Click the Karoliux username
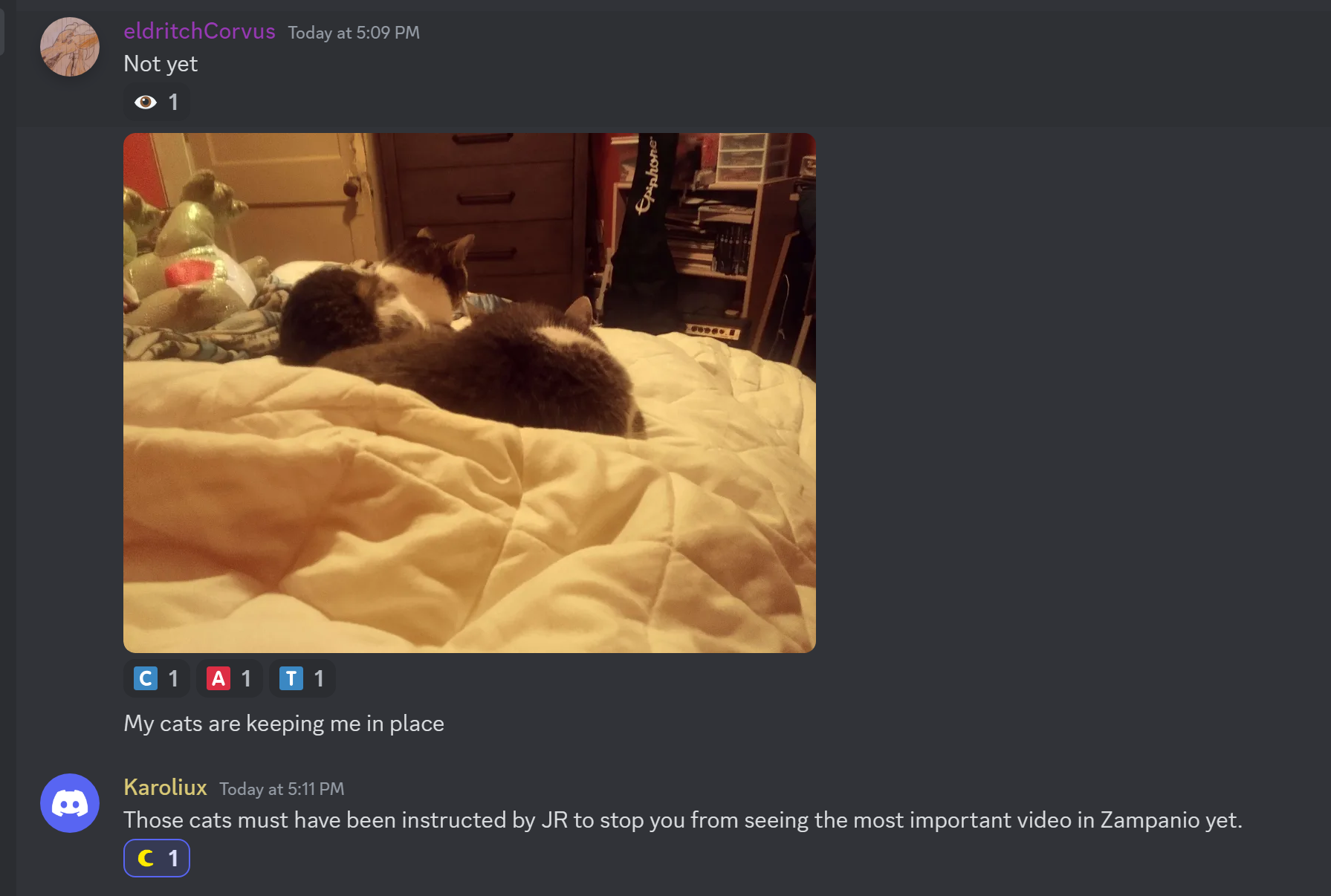 tap(165, 788)
